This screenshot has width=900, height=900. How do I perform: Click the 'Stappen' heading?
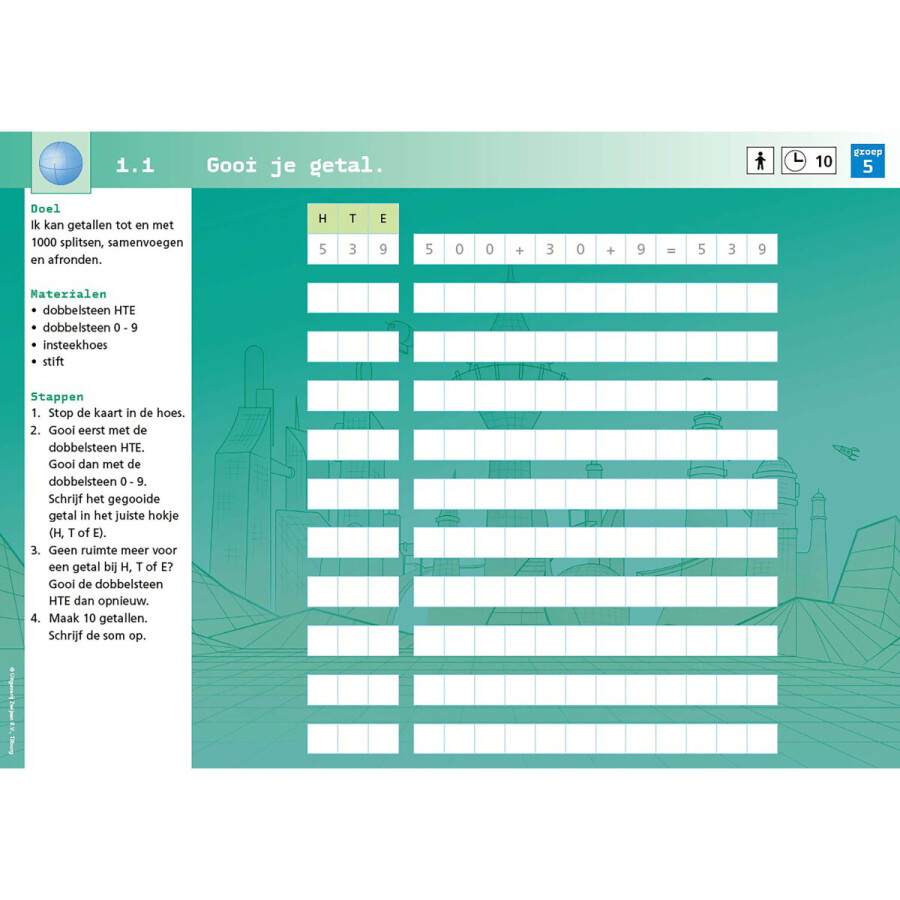click(x=57, y=396)
